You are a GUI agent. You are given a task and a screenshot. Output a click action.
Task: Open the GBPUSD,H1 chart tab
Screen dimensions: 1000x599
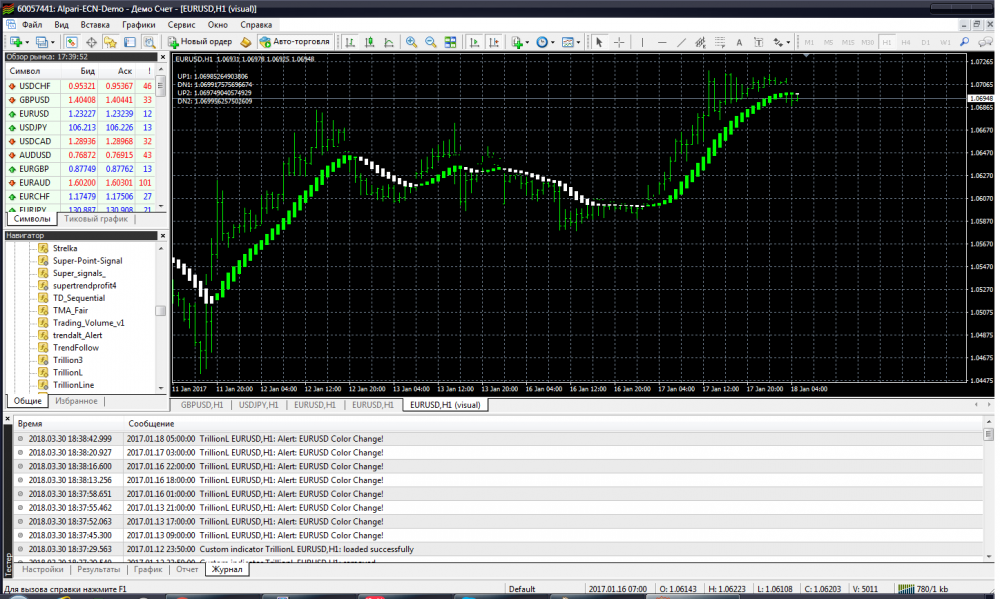click(x=202, y=405)
